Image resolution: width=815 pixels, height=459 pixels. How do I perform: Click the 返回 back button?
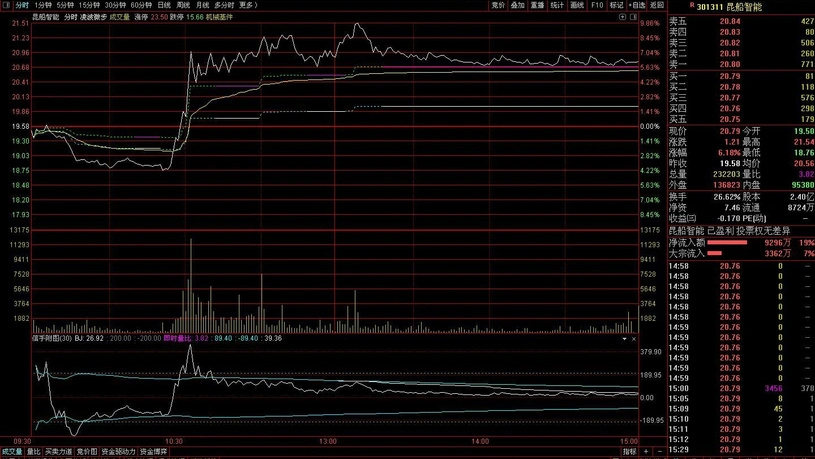(657, 5)
